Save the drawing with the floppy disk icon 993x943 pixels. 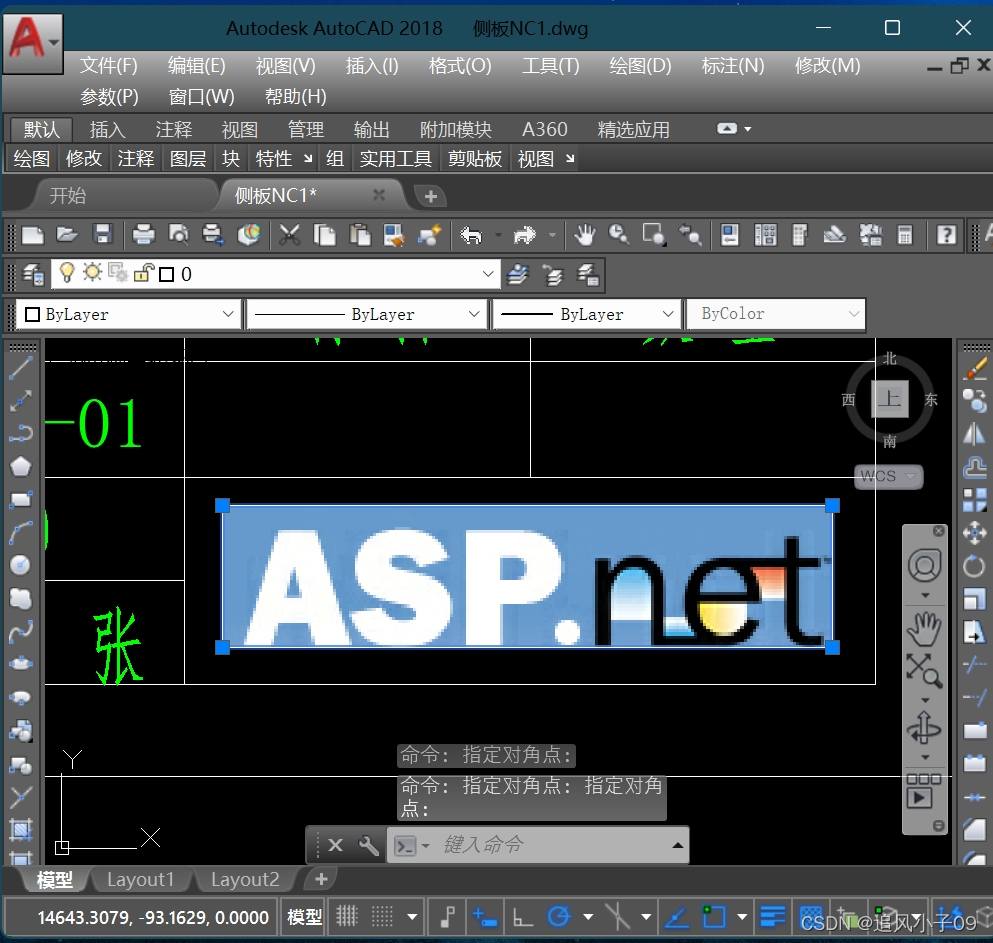tap(103, 236)
